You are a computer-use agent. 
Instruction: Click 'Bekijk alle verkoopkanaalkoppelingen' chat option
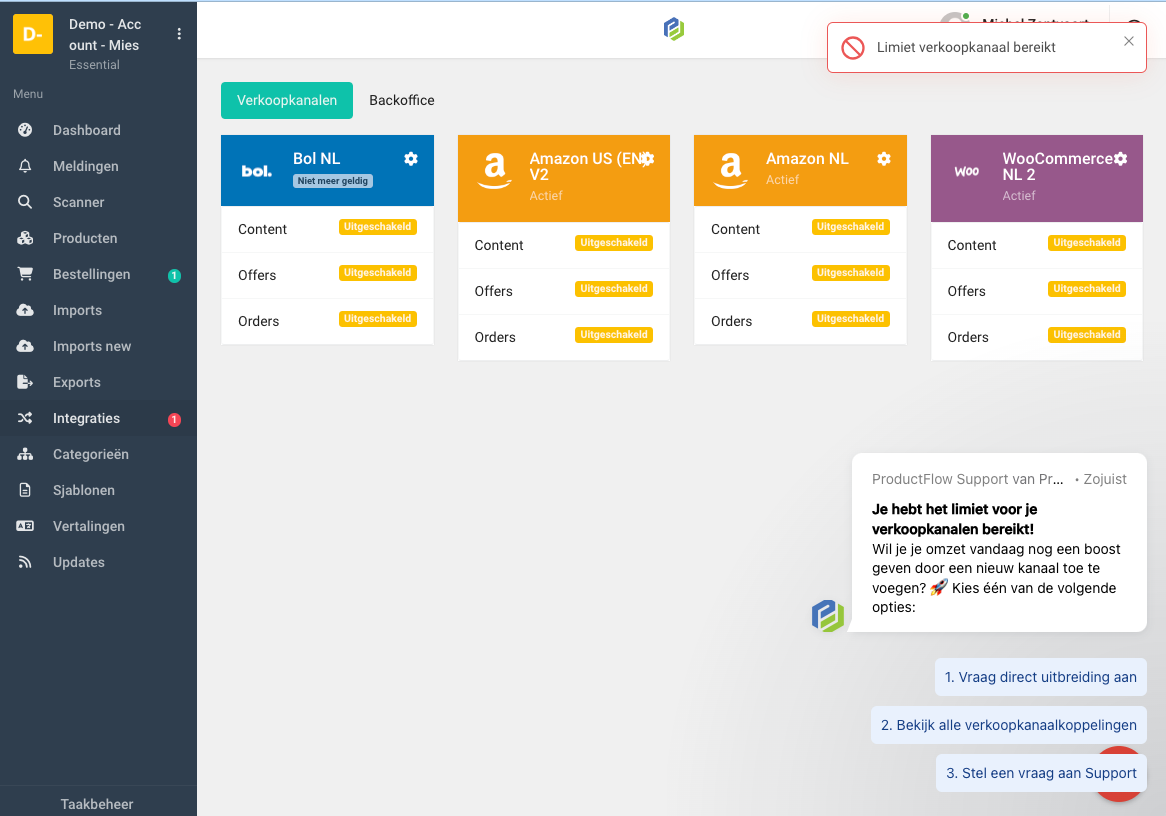[1008, 725]
